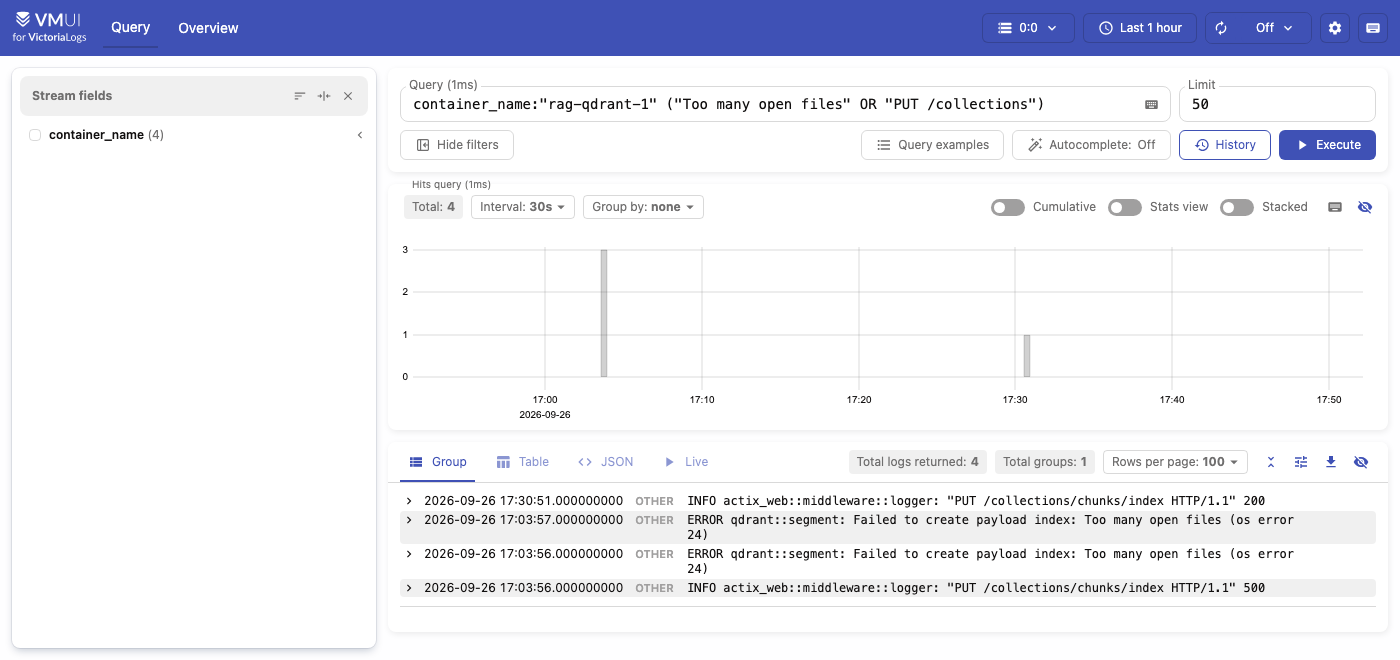Viewport: 1400px width, 660px height.
Task: Open the settings gear
Action: pos(1335,28)
